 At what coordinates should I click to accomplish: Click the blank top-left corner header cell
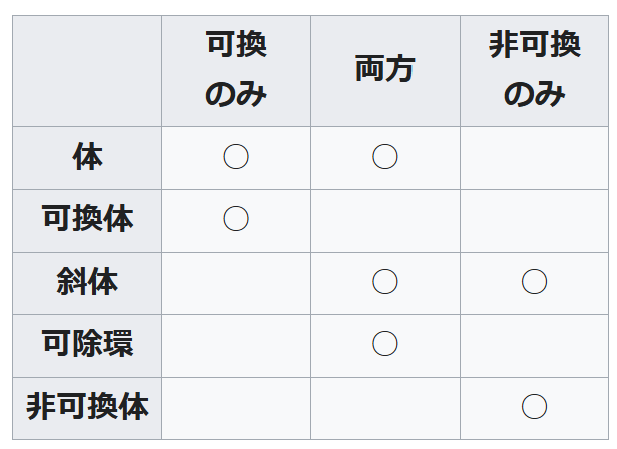click(x=87, y=70)
